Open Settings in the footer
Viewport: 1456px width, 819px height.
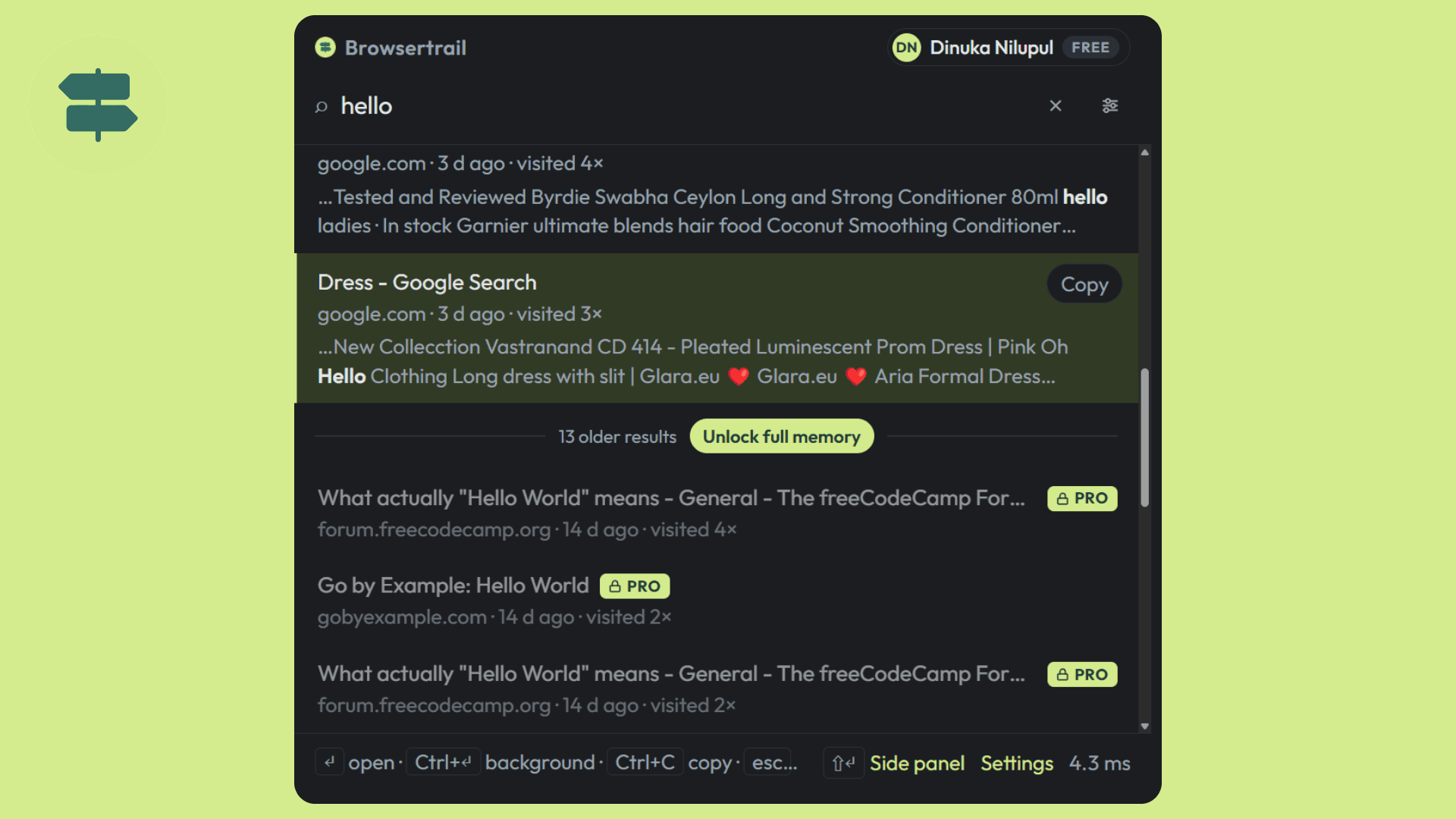point(1017,763)
